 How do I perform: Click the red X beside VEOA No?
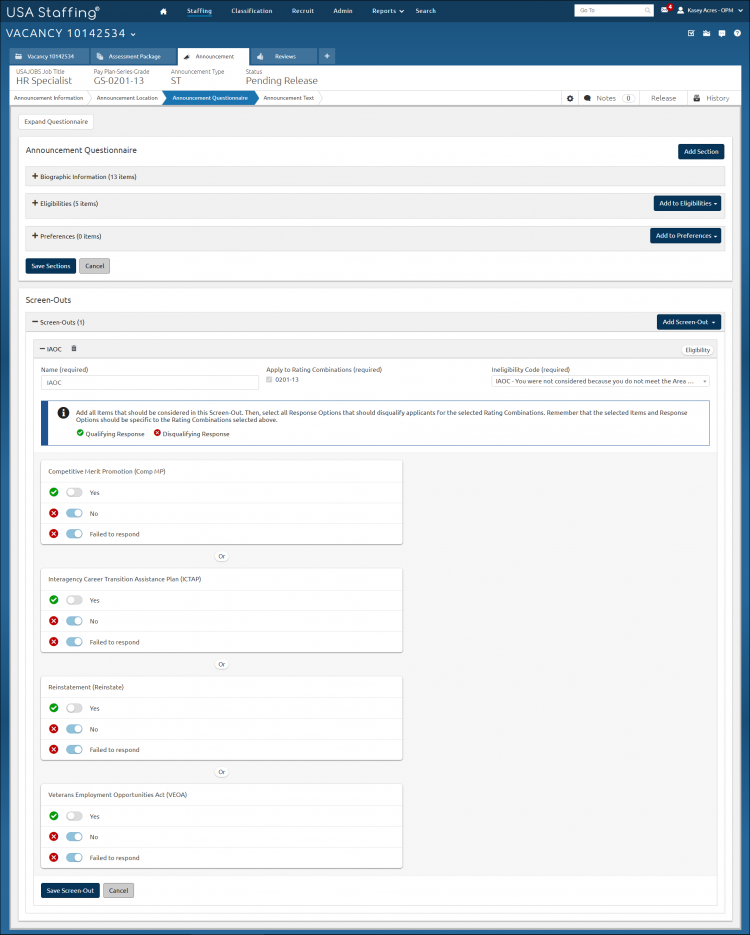coord(54,837)
